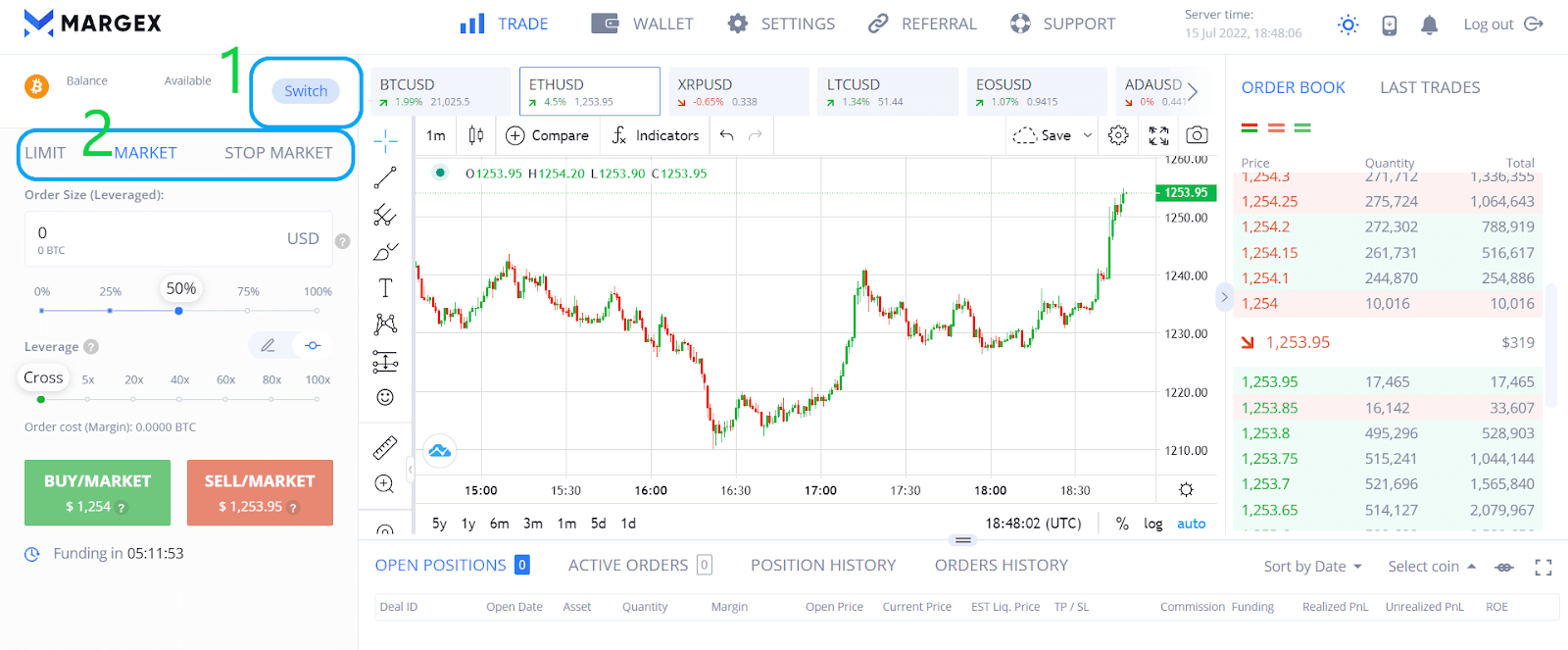Set order size slider to 25%
The image size is (1568, 650).
coord(110,311)
